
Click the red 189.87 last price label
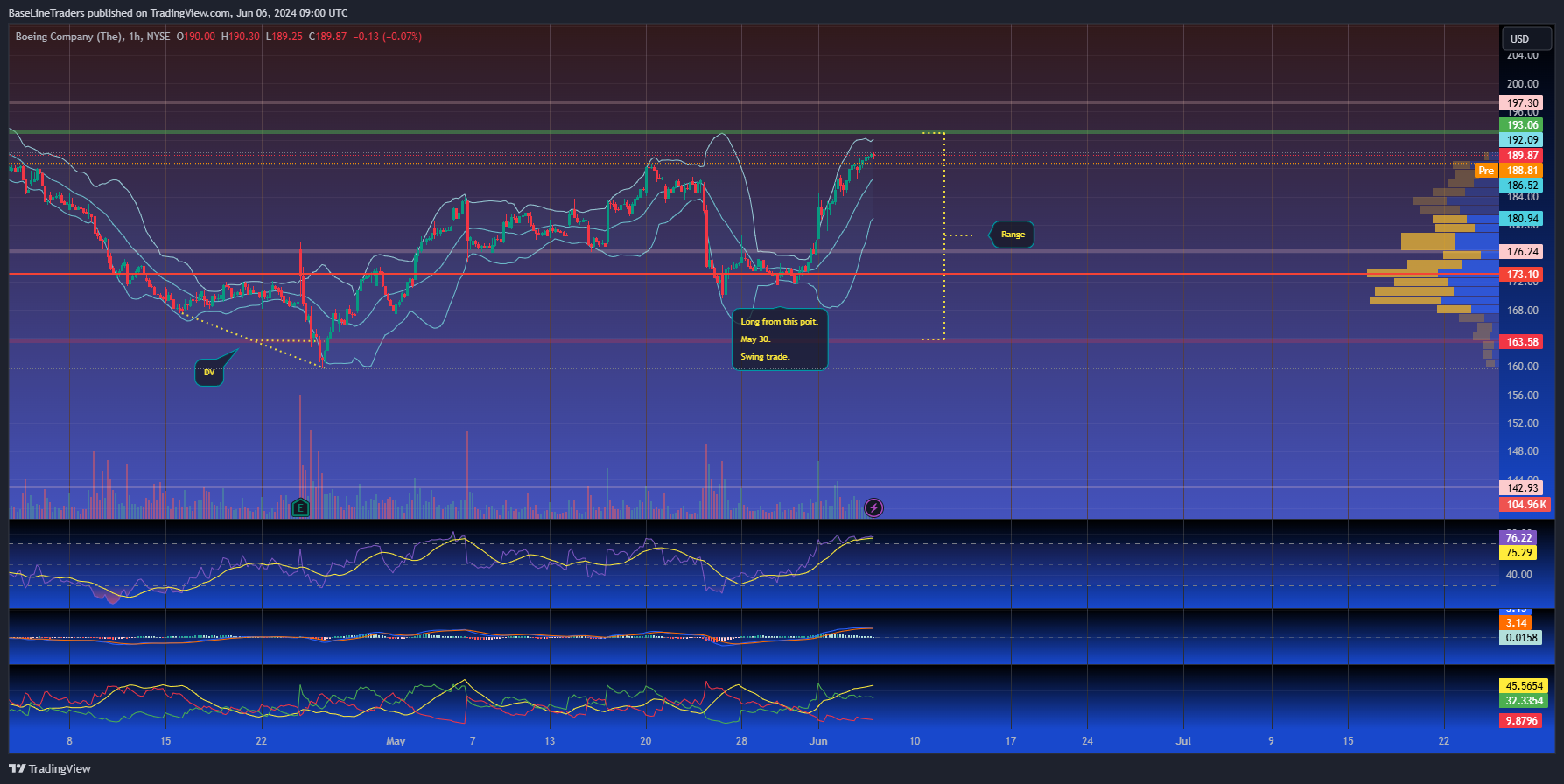[1522, 156]
